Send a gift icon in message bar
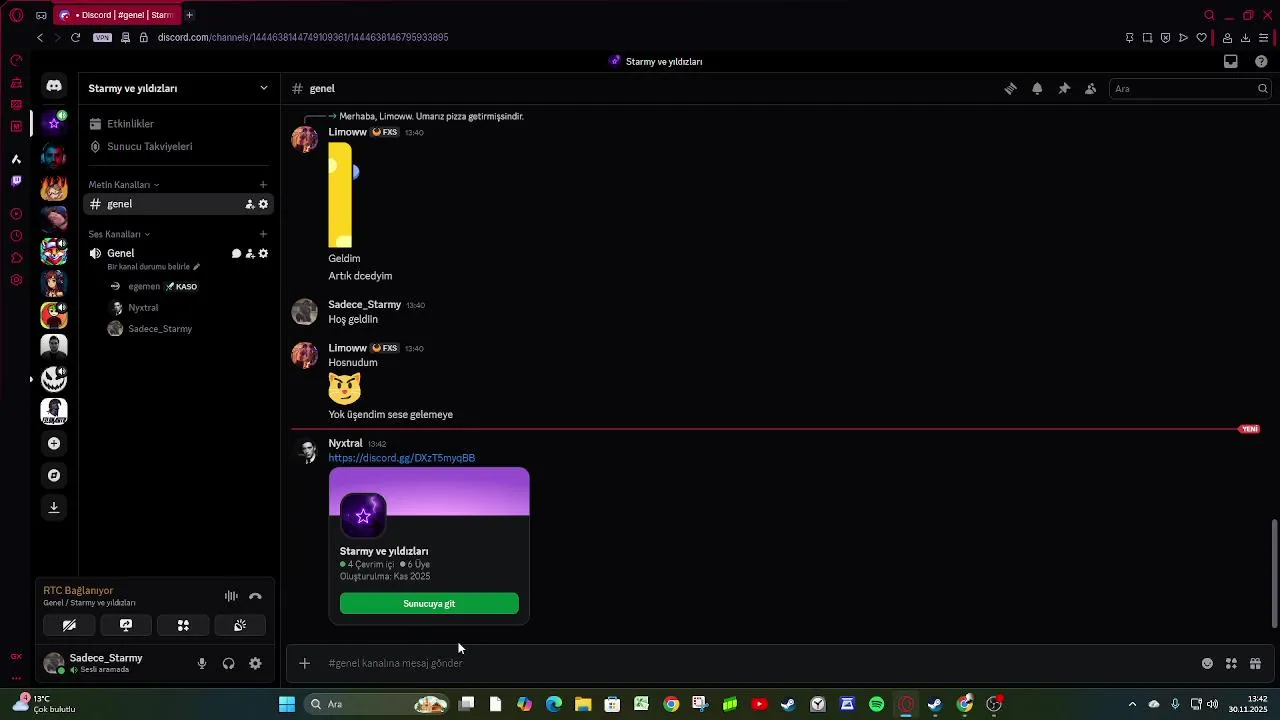Image resolution: width=1280 pixels, height=720 pixels. (1255, 663)
